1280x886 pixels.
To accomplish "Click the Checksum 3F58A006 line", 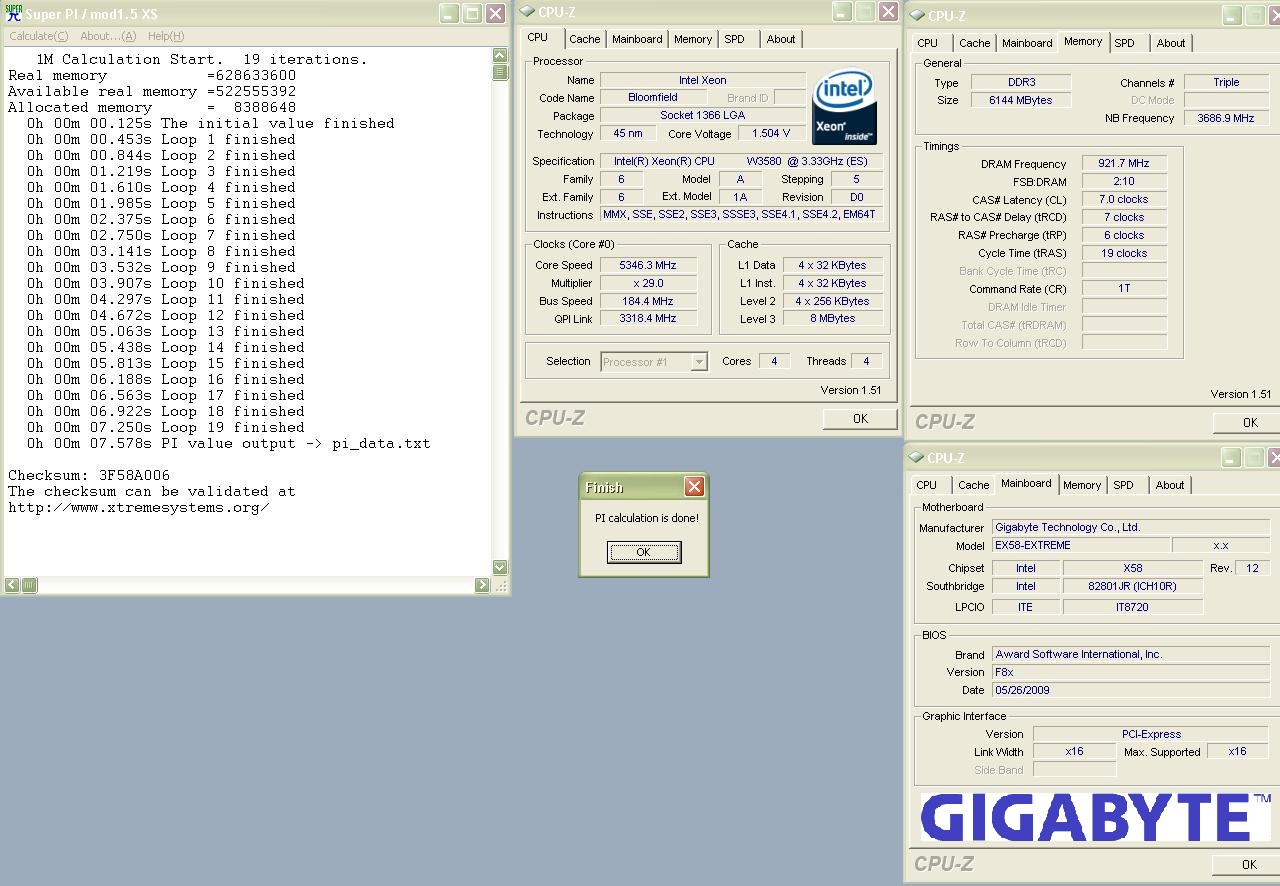I will [x=89, y=475].
